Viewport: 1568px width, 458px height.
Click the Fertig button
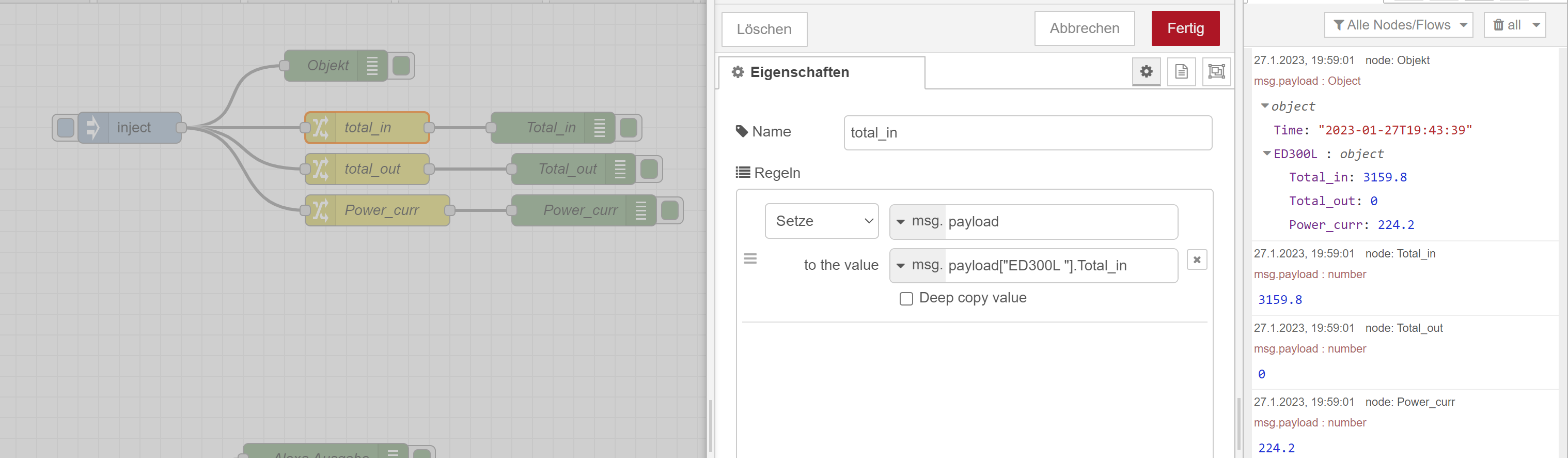pos(1185,28)
